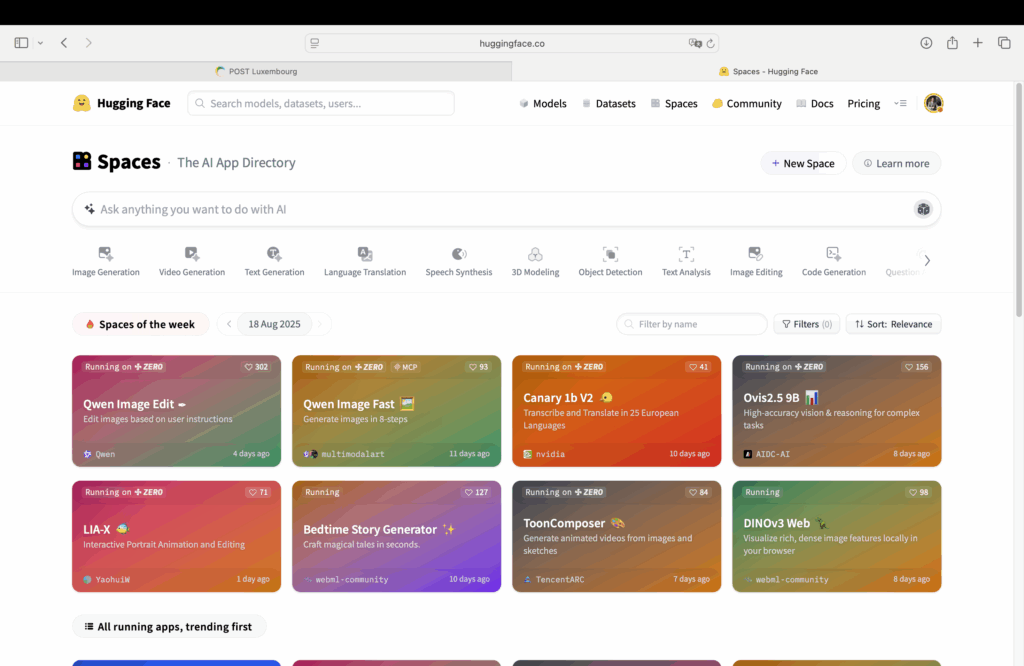Pick the Object Detection category icon
Image resolution: width=1024 pixels, height=666 pixels.
[x=610, y=254]
